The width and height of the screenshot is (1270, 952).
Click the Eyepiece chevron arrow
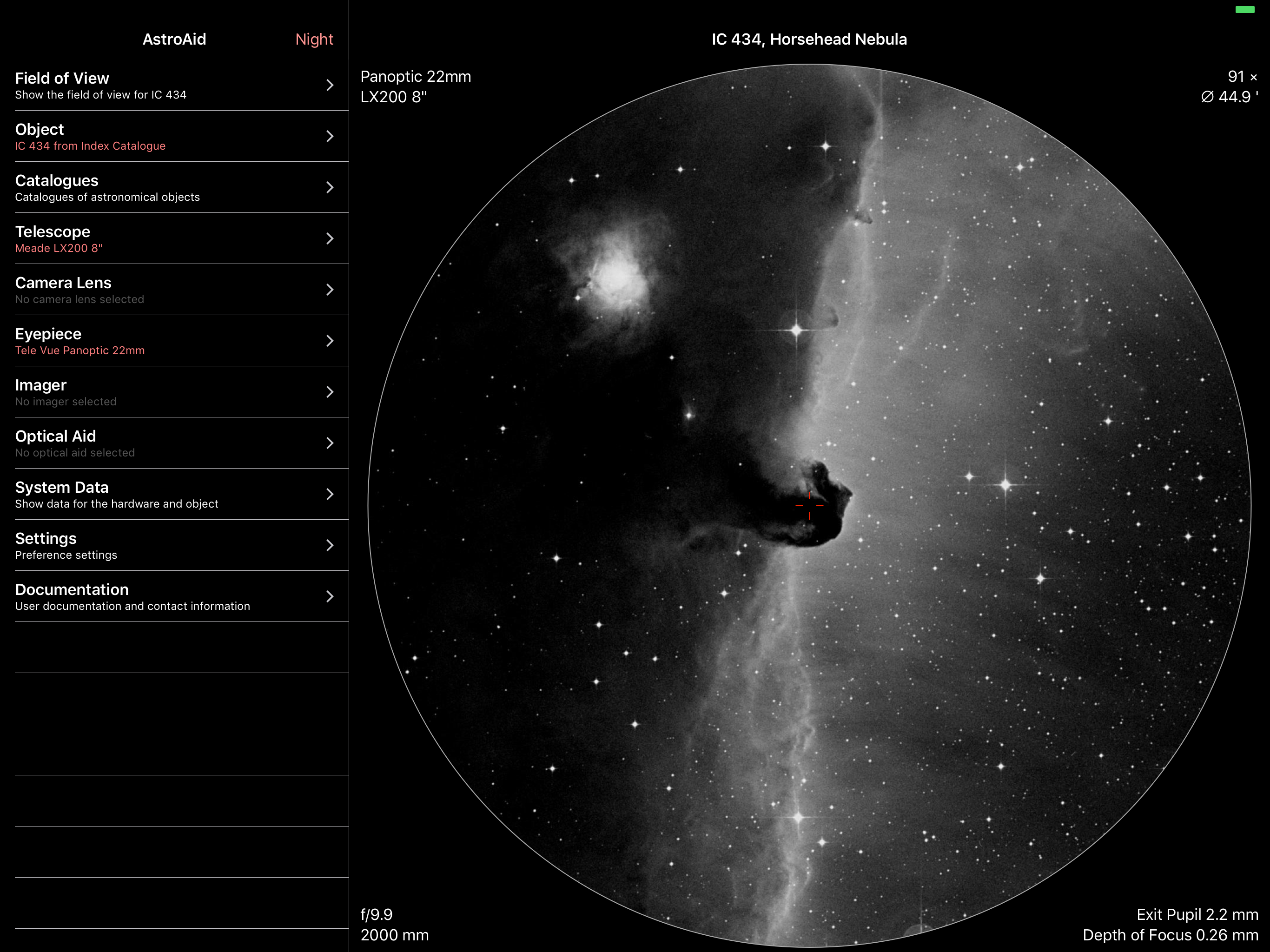pos(330,340)
